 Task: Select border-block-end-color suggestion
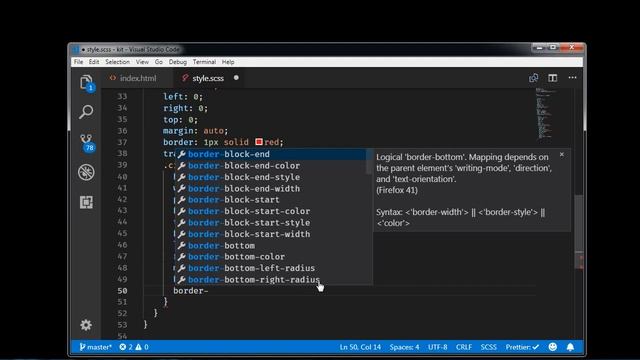[271, 166]
